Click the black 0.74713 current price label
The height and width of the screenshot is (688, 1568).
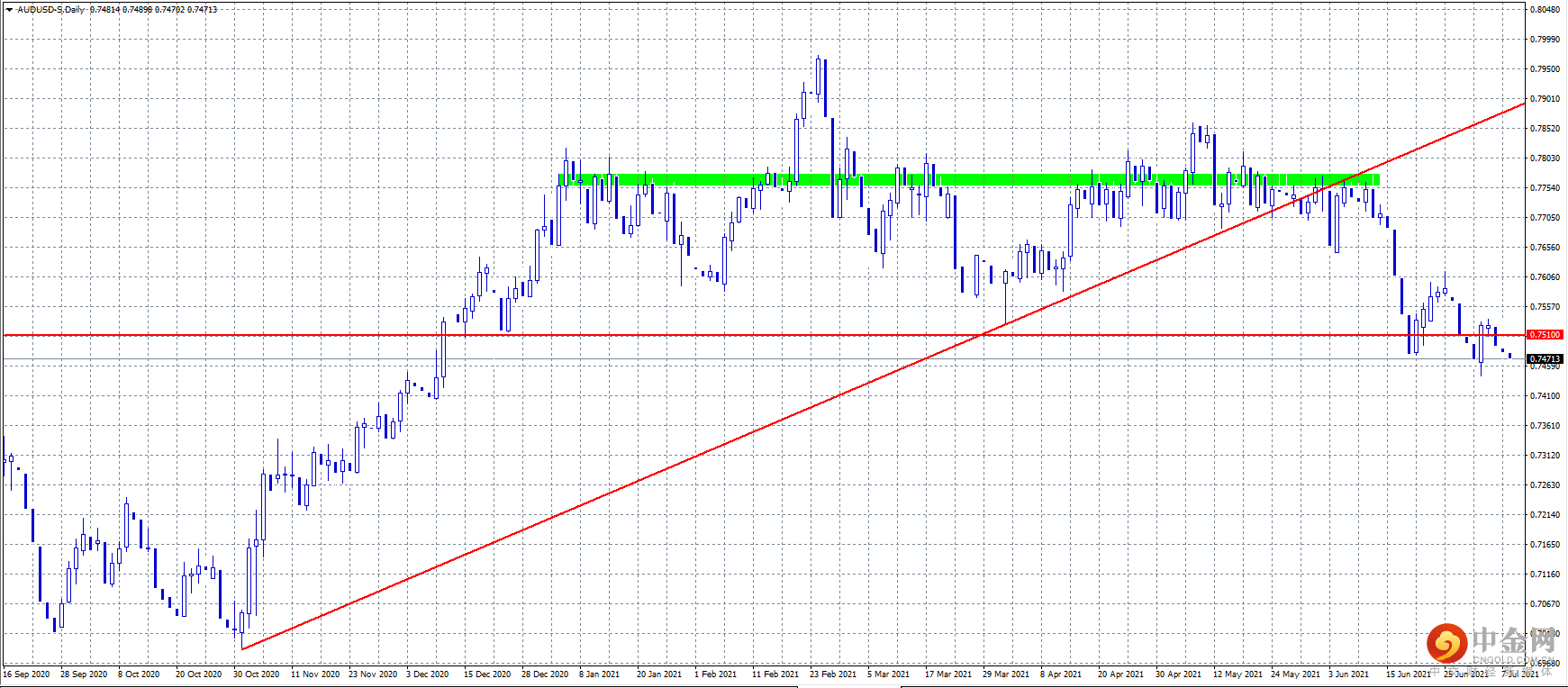[1545, 358]
